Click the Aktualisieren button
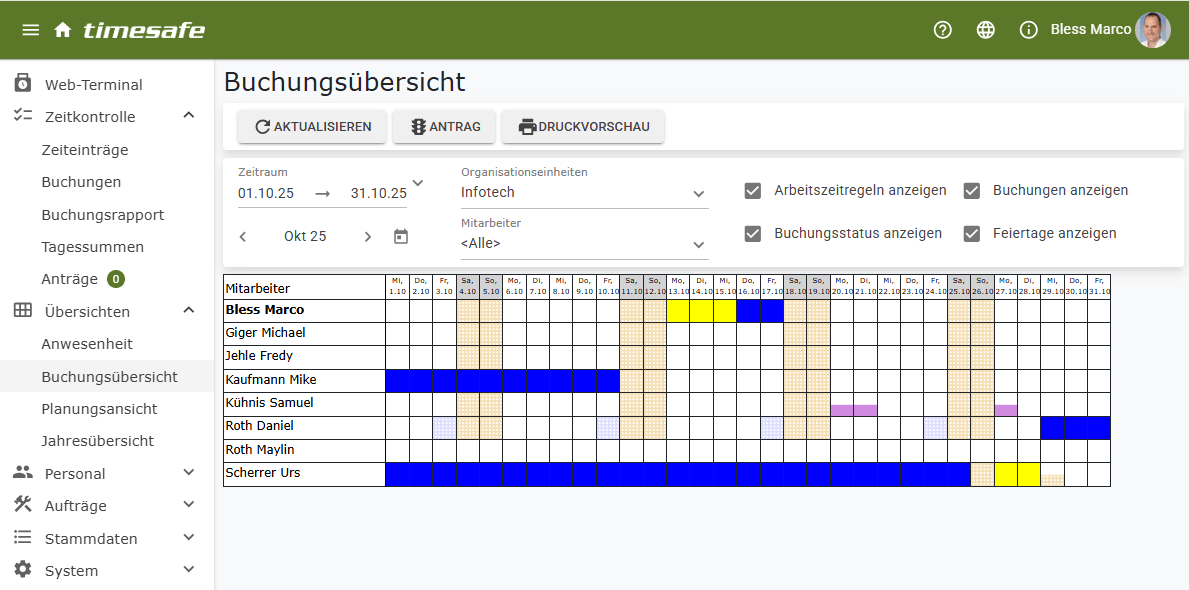Screen dimensions: 1189x590 tap(312, 127)
